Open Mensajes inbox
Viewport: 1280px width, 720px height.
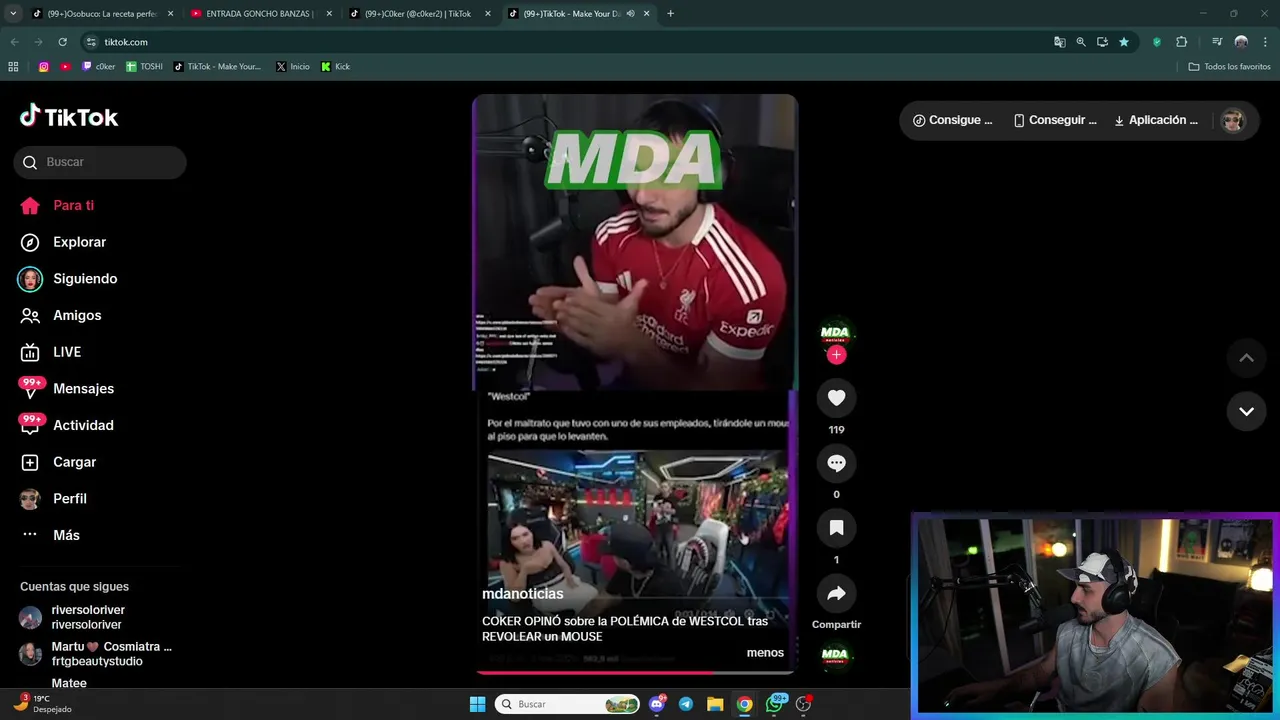tap(67, 388)
